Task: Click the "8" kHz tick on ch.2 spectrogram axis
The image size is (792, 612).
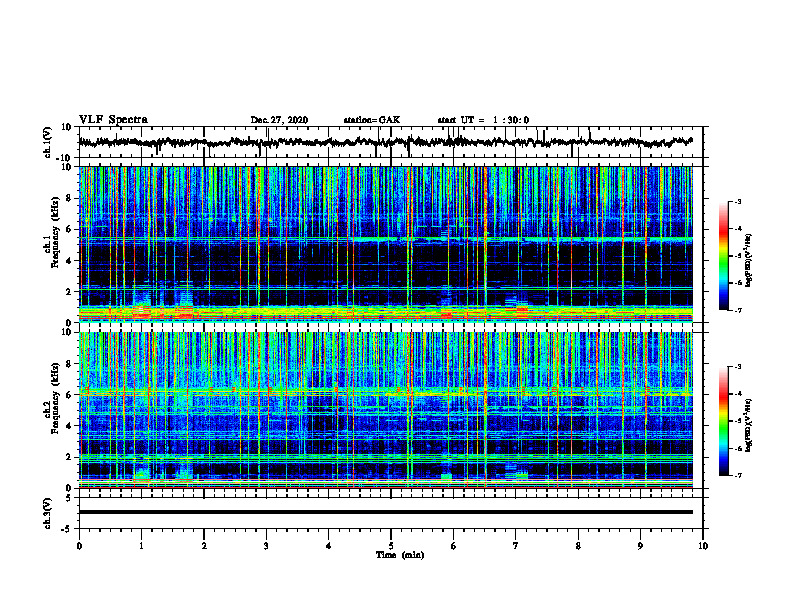Action: click(x=69, y=364)
